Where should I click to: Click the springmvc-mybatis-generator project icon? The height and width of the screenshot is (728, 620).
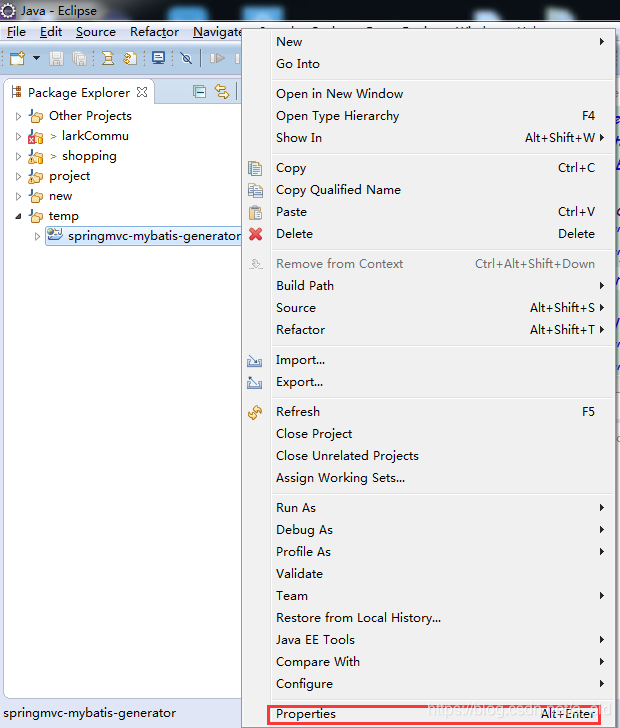(55, 235)
